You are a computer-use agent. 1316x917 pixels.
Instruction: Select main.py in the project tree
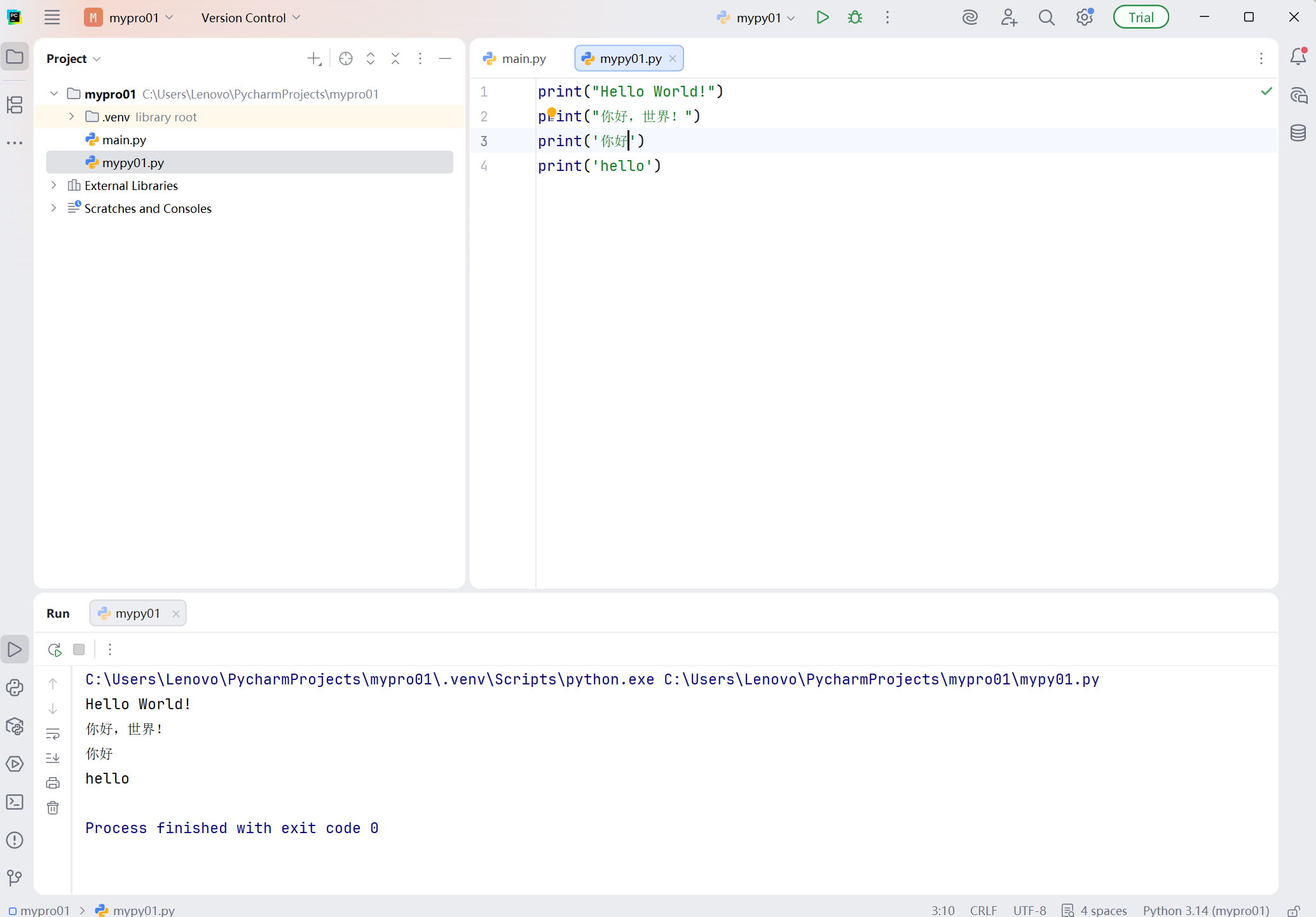124,140
